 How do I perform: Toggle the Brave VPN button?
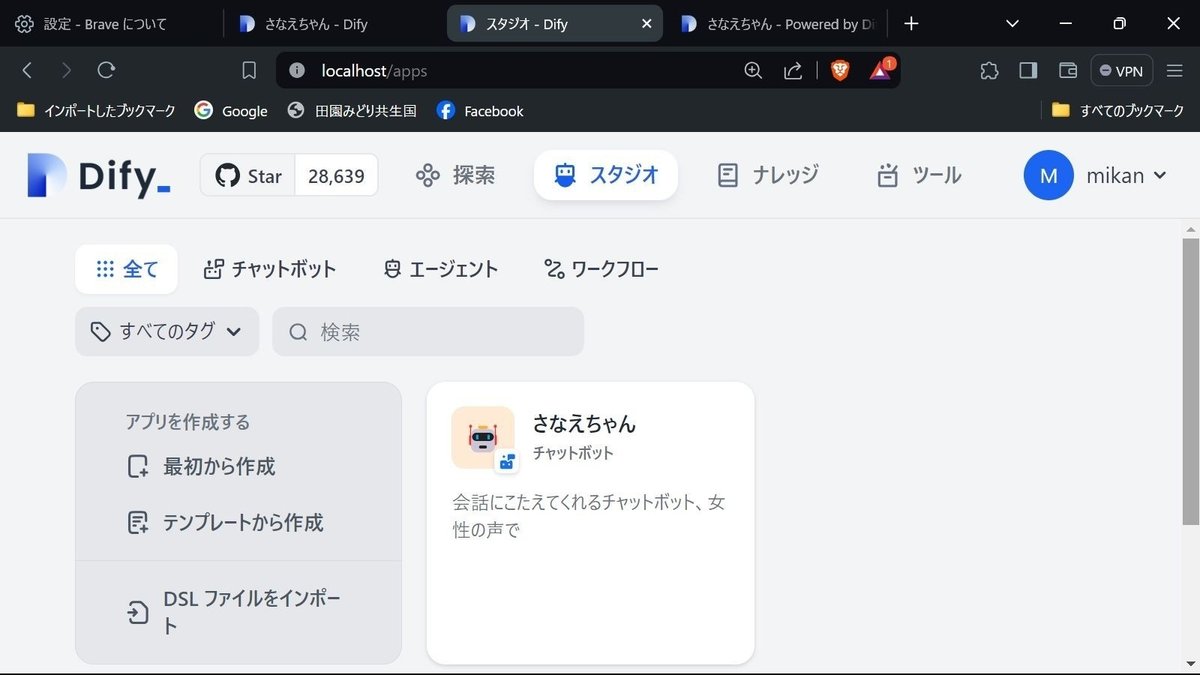[1121, 71]
